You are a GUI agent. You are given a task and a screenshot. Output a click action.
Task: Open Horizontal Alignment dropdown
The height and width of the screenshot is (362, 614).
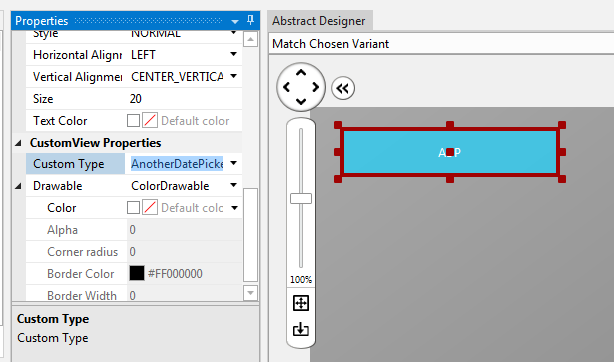click(234, 54)
